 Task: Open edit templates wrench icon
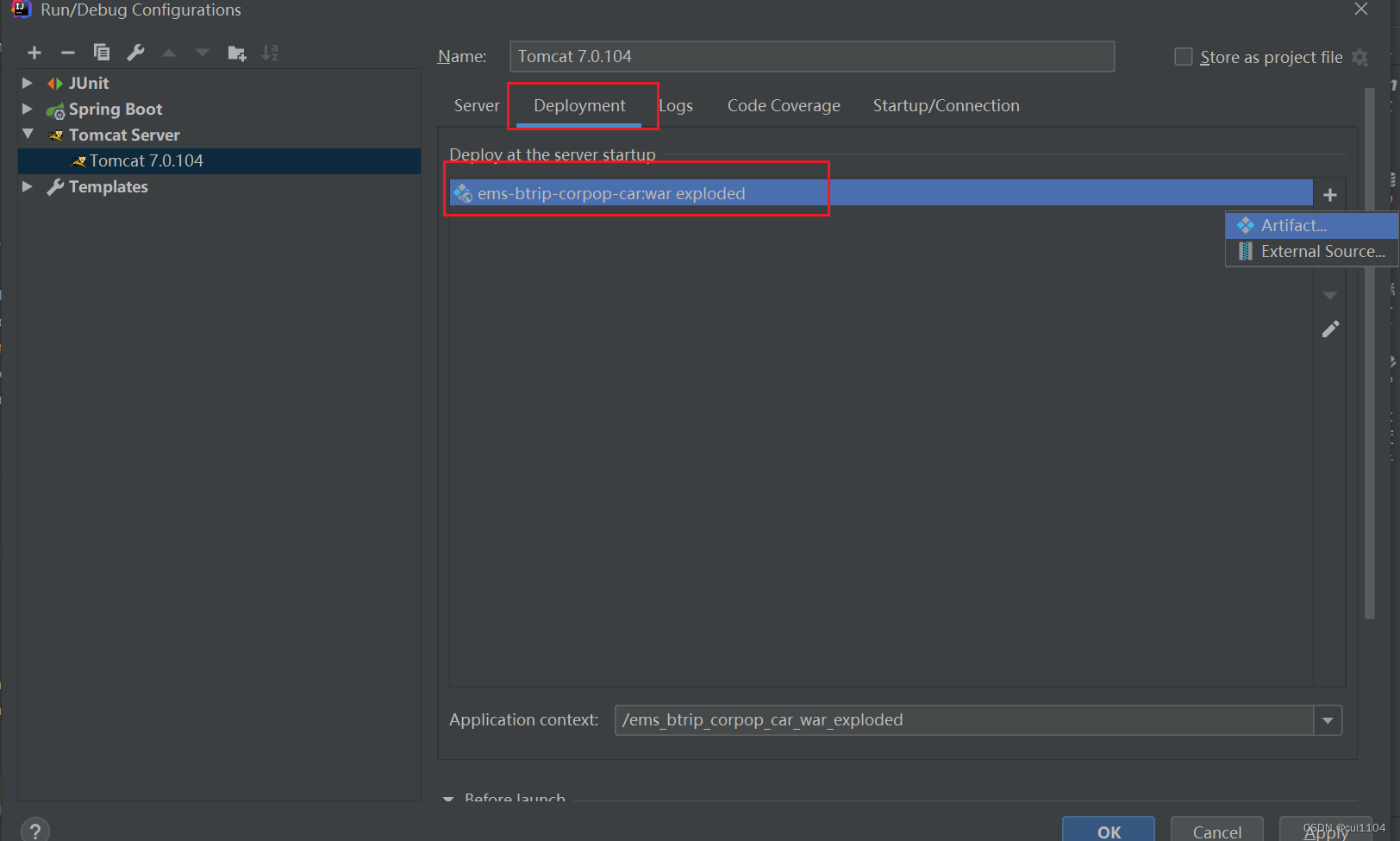click(x=135, y=53)
